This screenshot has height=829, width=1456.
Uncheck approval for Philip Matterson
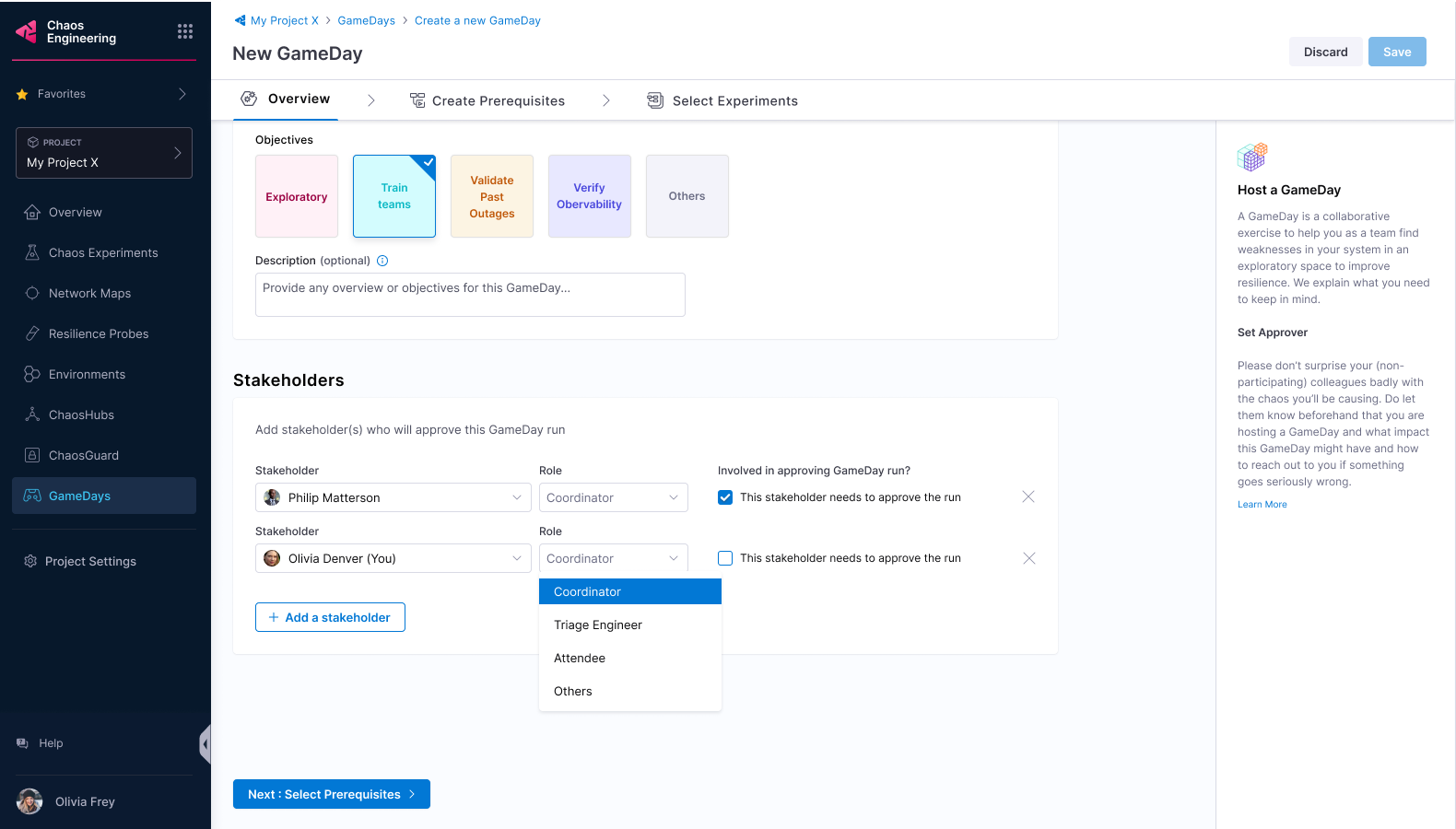tap(725, 497)
